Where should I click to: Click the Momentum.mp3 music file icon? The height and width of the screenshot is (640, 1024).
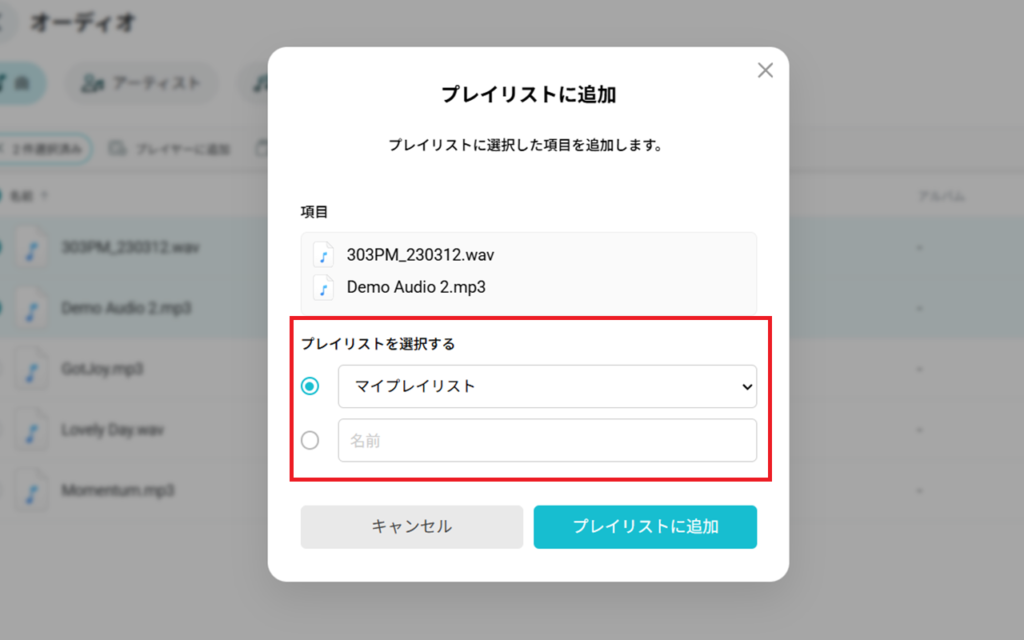coord(32,492)
